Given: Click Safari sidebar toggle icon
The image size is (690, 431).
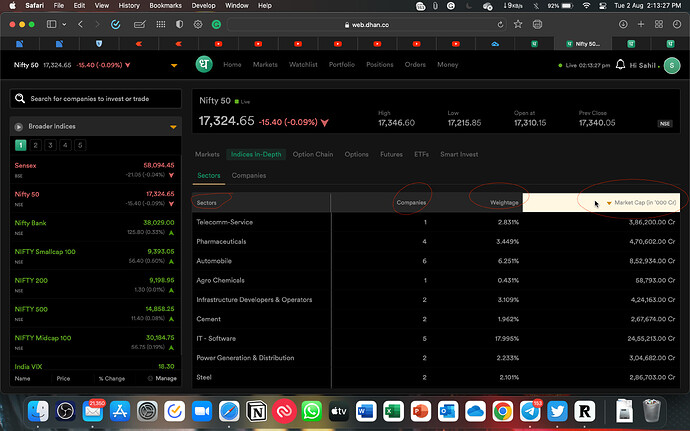Looking at the screenshot, I should click(51, 24).
